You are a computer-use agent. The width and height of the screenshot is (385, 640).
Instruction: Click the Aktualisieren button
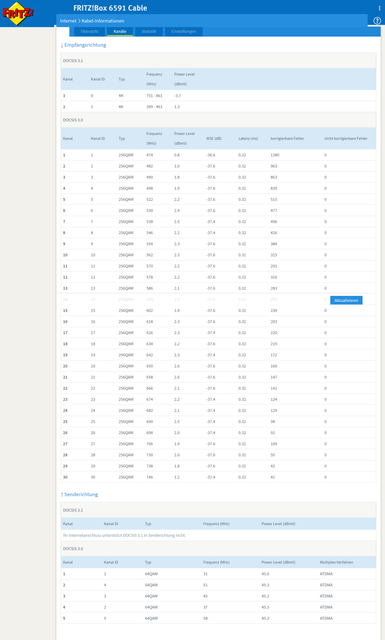pos(346,300)
